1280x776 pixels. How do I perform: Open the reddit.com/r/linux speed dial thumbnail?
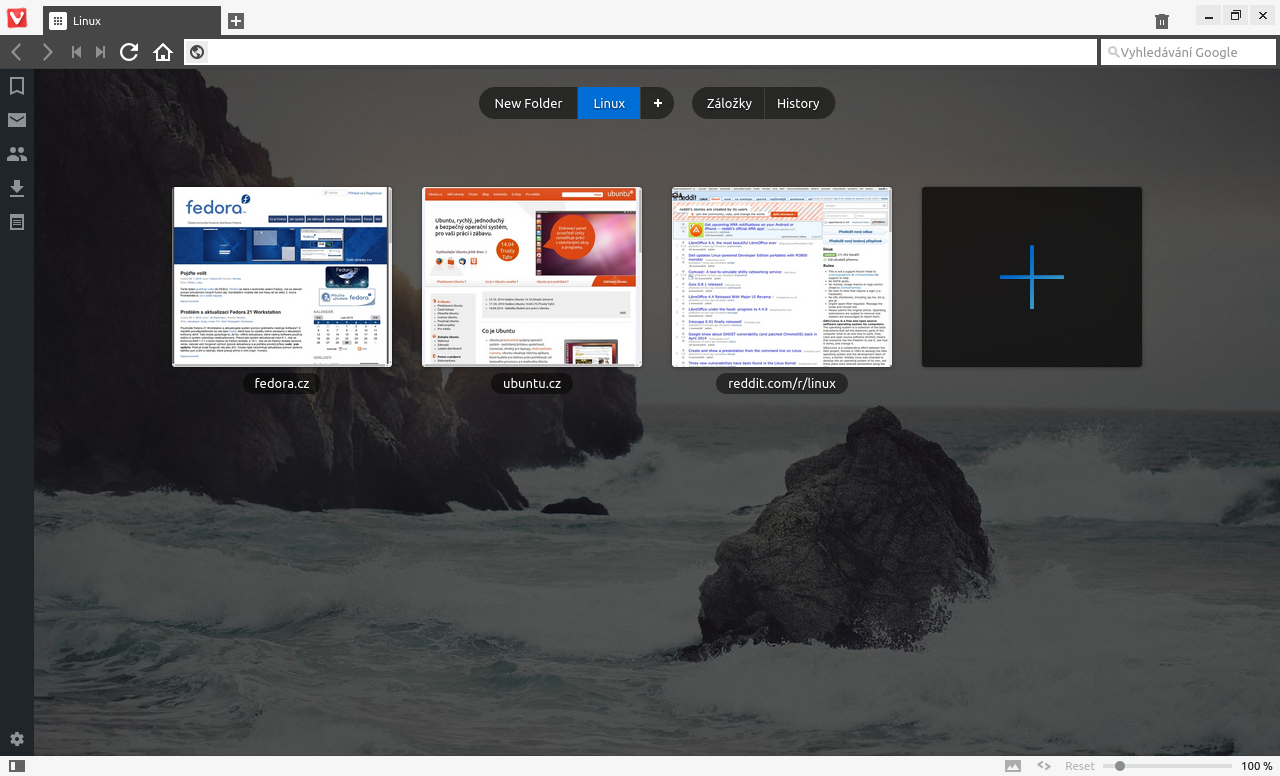(x=782, y=277)
